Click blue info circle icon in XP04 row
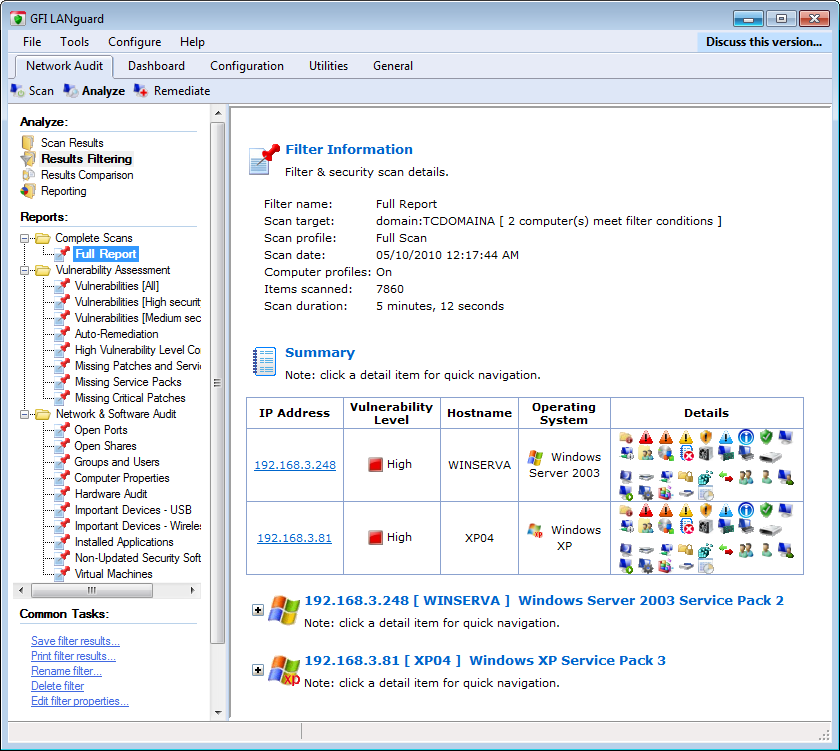The image size is (840, 751). click(746, 510)
